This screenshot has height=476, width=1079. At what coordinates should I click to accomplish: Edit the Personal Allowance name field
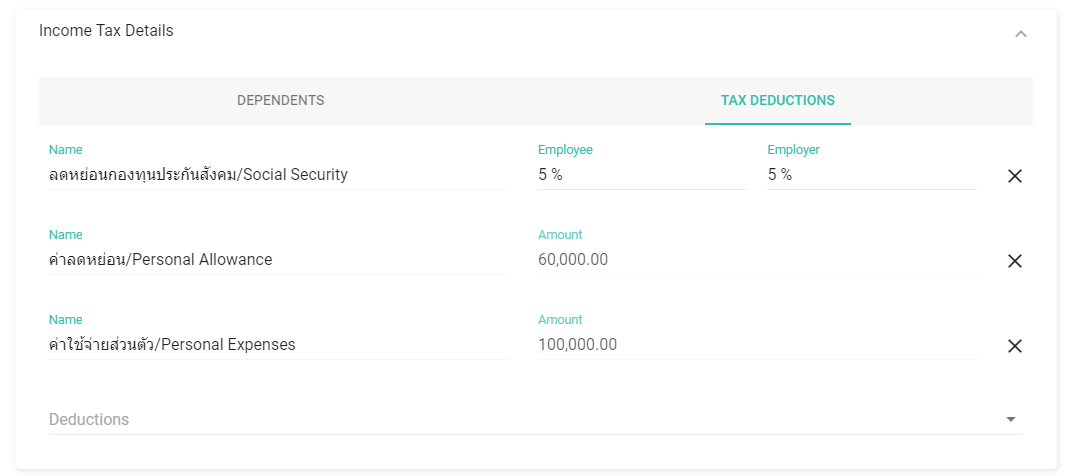[279, 260]
